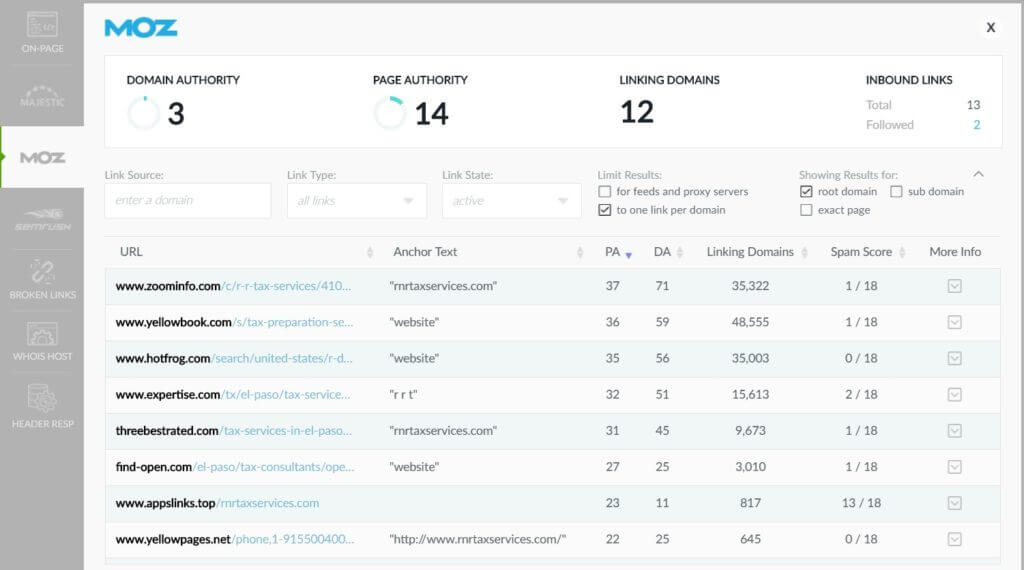Sort by Spam Score column arrows
This screenshot has width=1024, height=570.
pos(902,253)
